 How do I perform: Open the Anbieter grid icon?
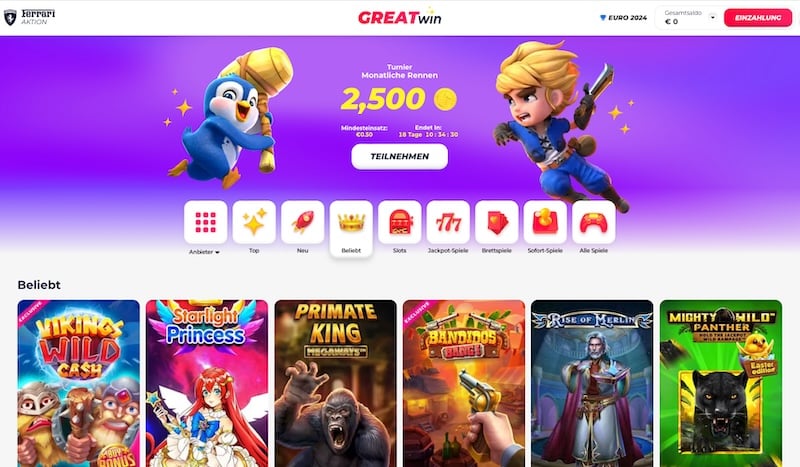[x=206, y=222]
